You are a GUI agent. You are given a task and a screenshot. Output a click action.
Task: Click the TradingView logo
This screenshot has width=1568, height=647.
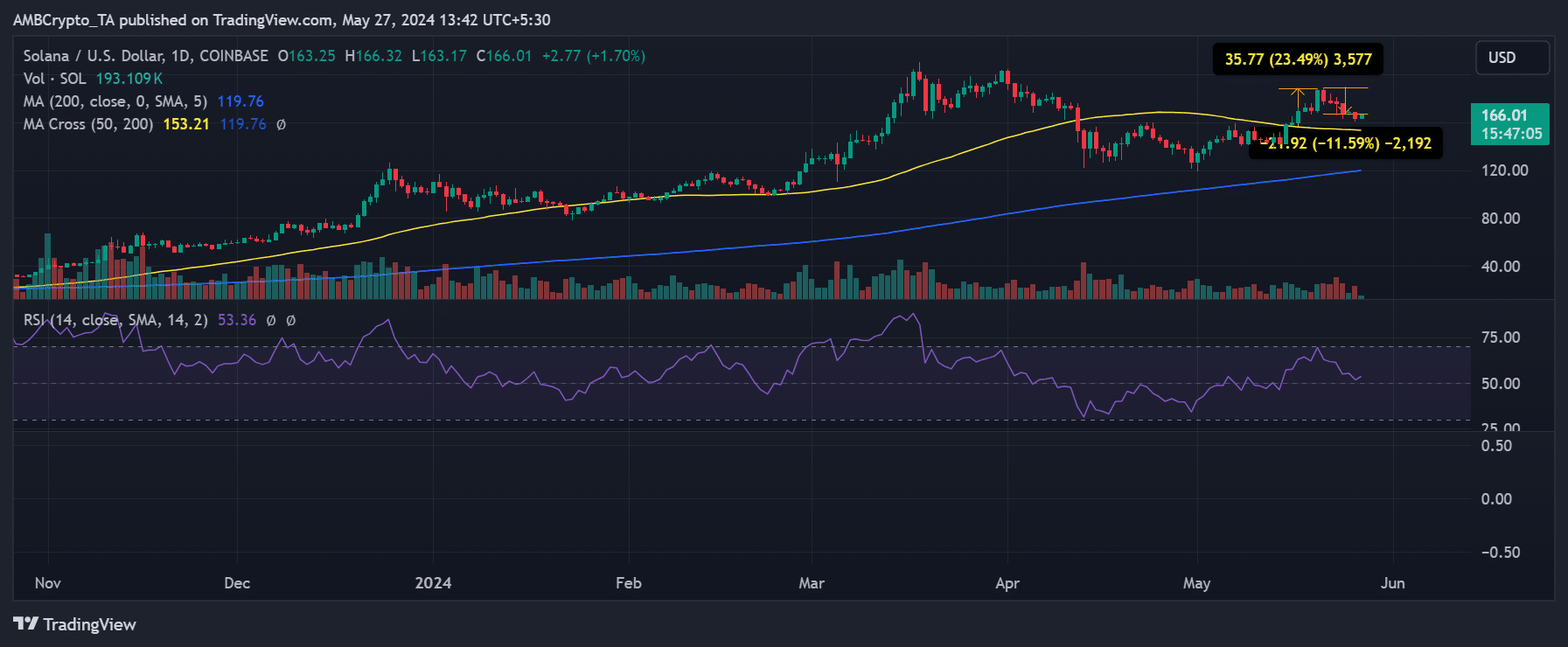click(x=75, y=624)
